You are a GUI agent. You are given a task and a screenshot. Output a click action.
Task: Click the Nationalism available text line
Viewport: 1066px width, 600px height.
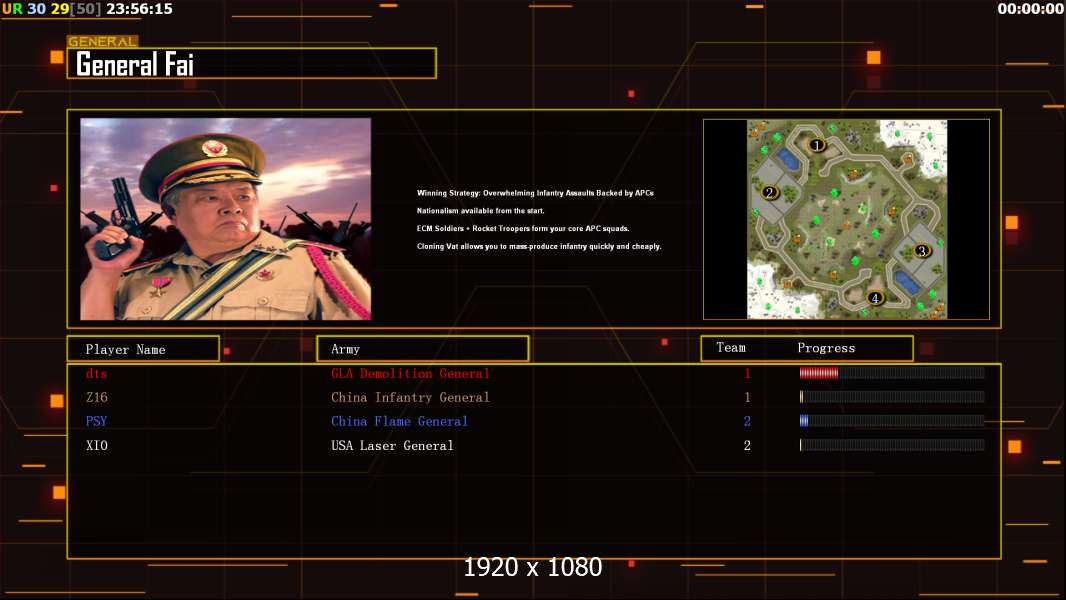click(x=481, y=211)
